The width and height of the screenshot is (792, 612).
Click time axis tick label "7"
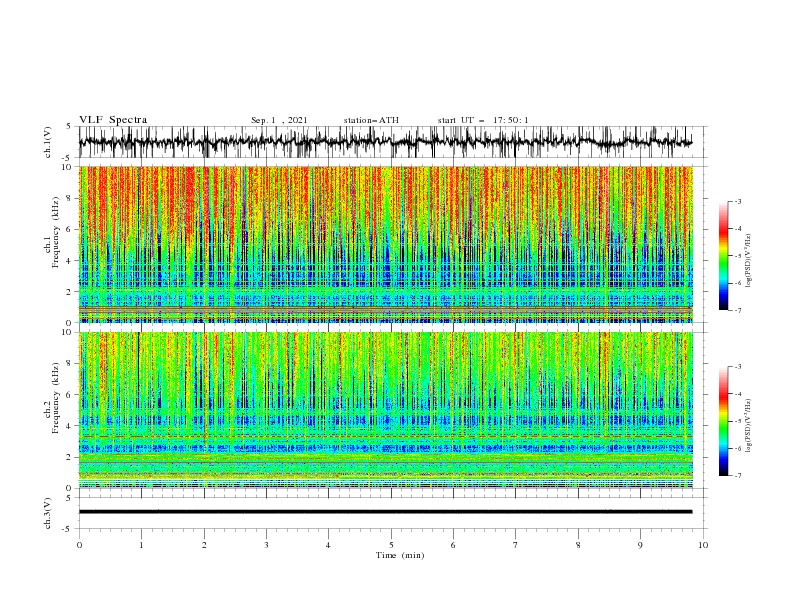[x=516, y=545]
